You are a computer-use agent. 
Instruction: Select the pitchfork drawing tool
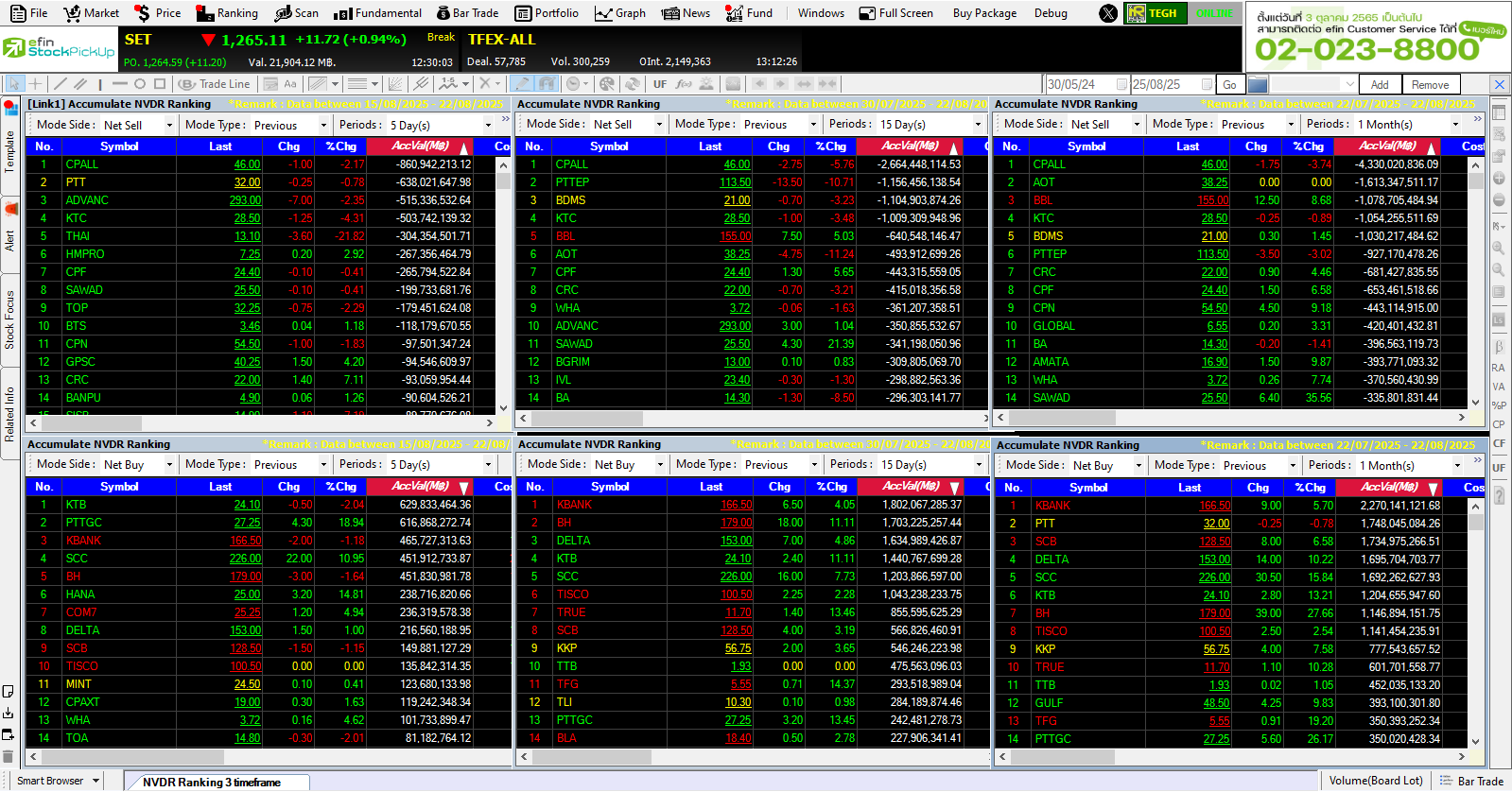(421, 84)
